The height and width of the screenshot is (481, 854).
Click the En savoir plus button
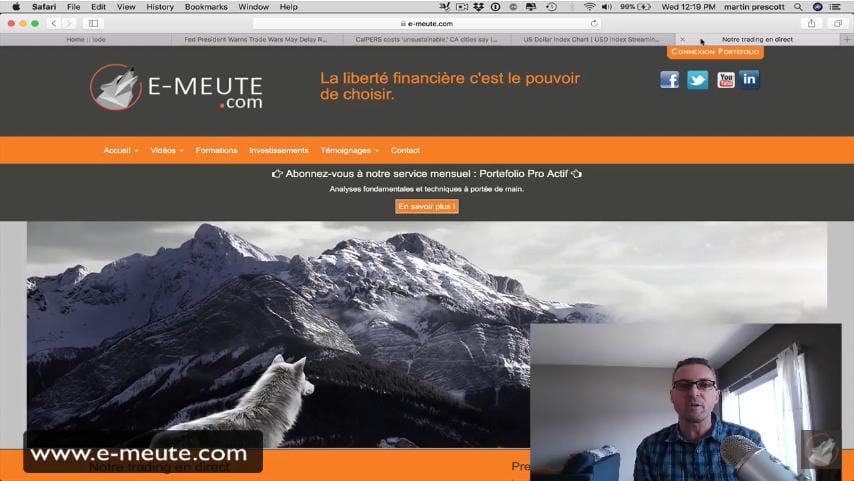[x=426, y=206]
